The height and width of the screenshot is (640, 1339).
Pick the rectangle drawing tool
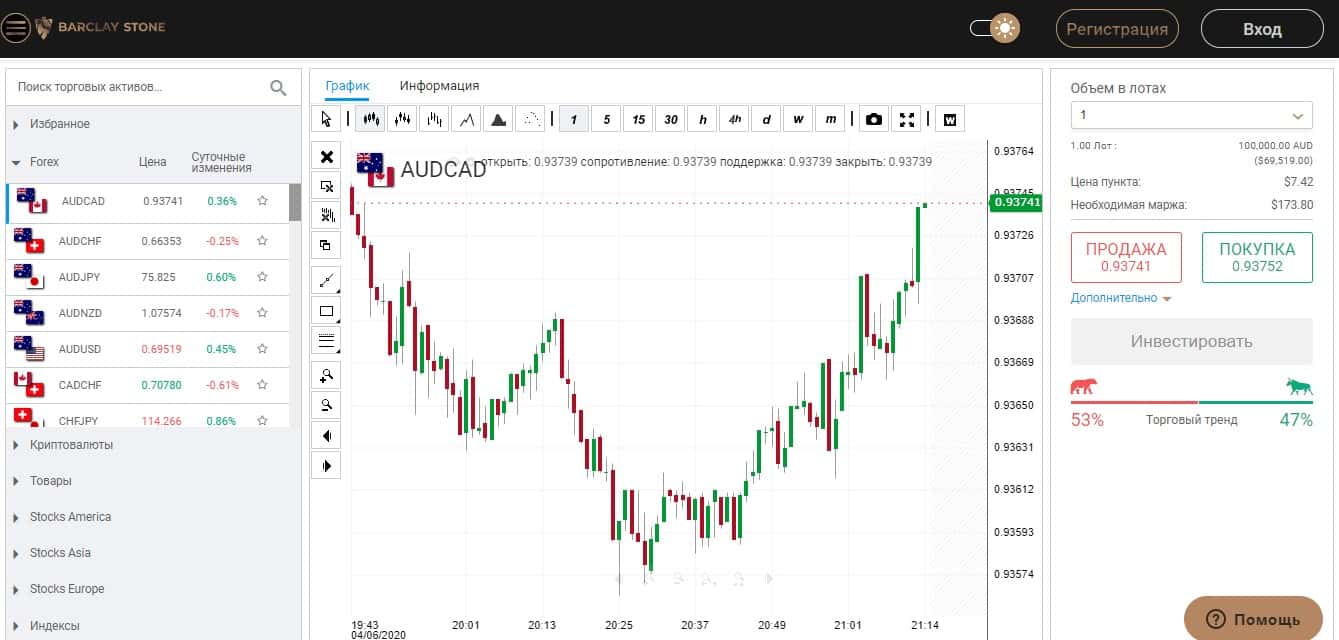[x=326, y=311]
